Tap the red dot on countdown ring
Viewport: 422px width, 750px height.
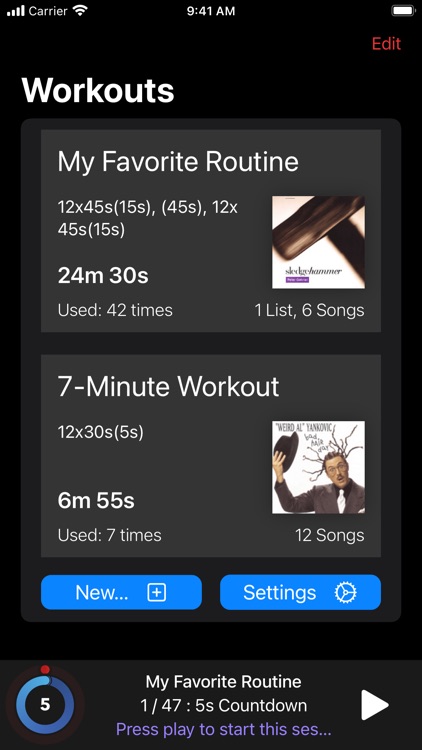click(x=45, y=669)
